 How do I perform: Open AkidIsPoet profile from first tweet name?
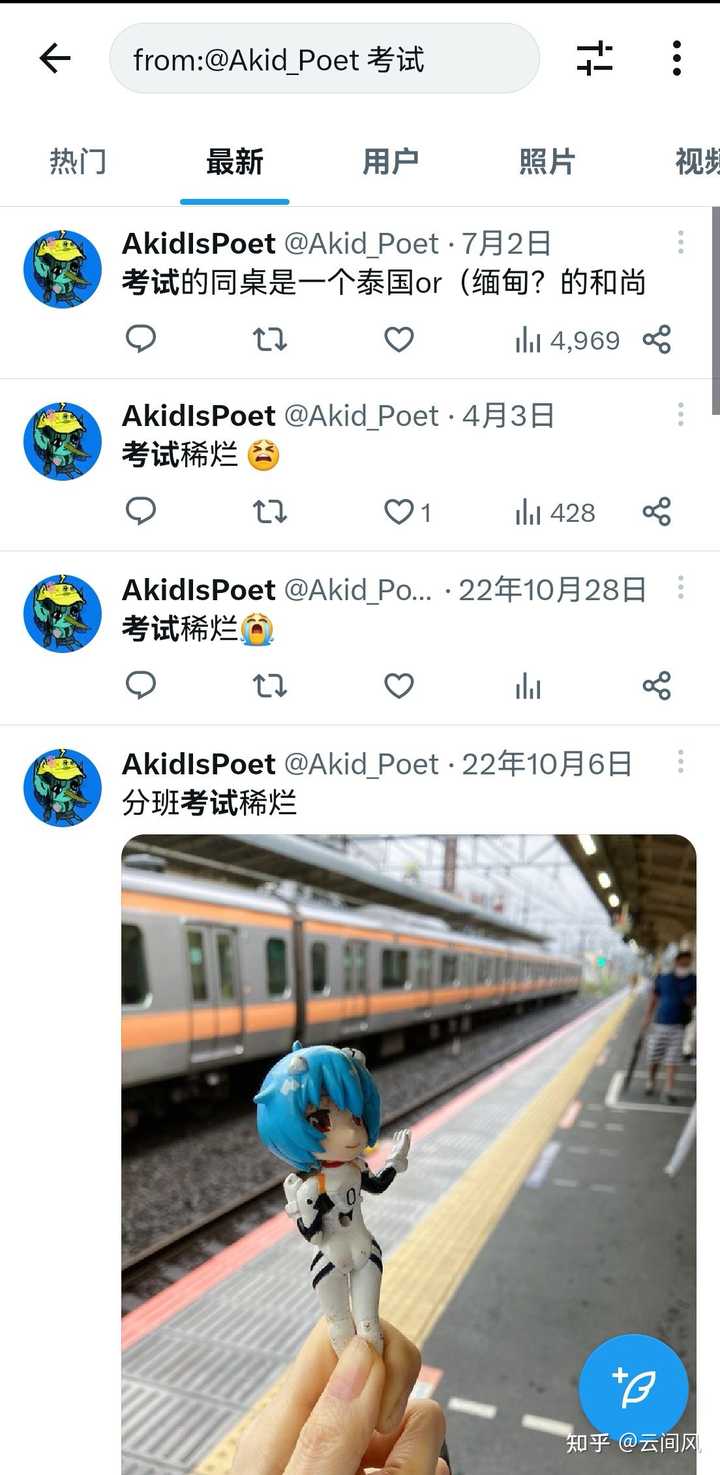(x=199, y=243)
